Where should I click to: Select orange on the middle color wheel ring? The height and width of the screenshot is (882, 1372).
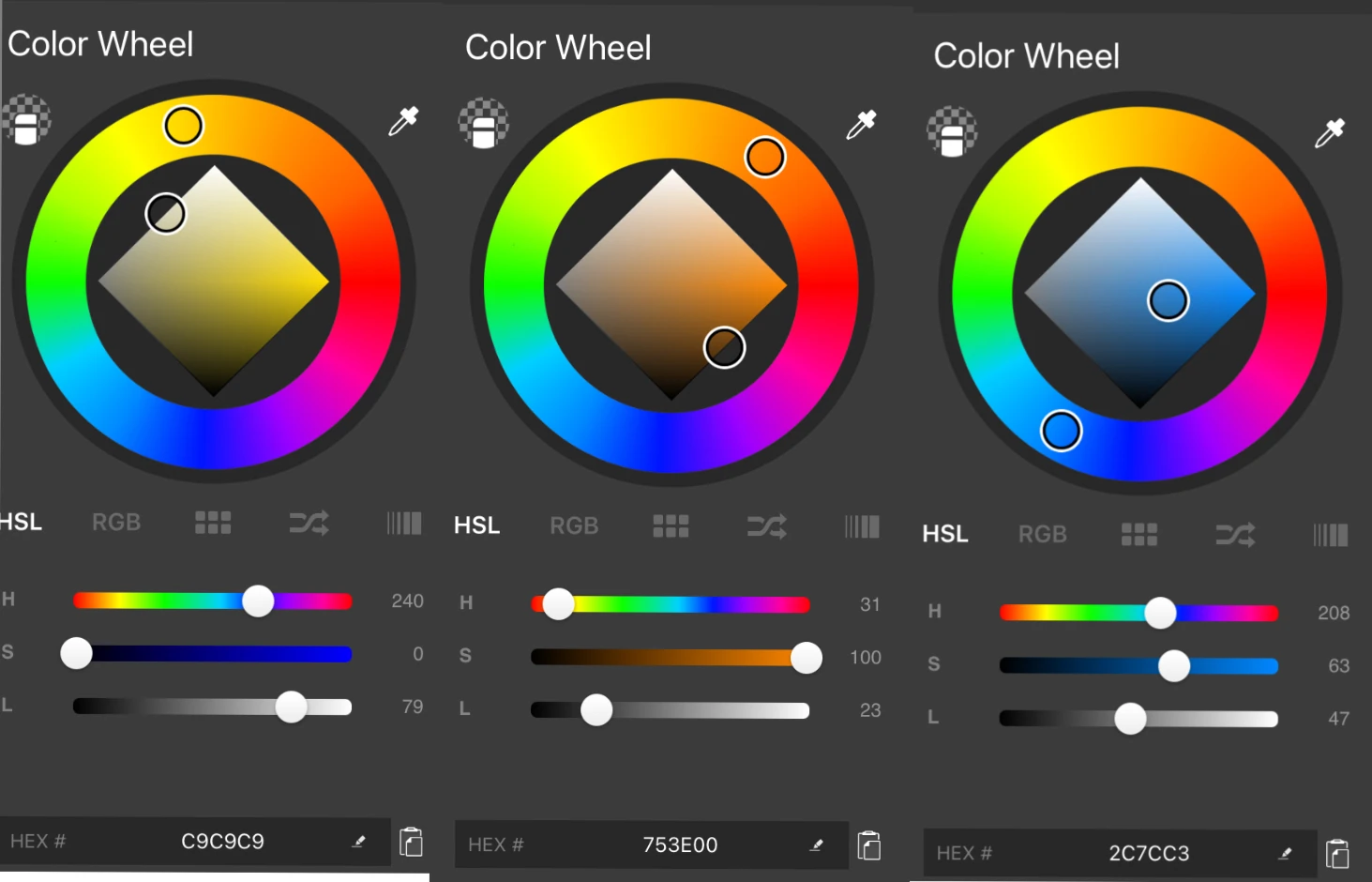coord(765,157)
